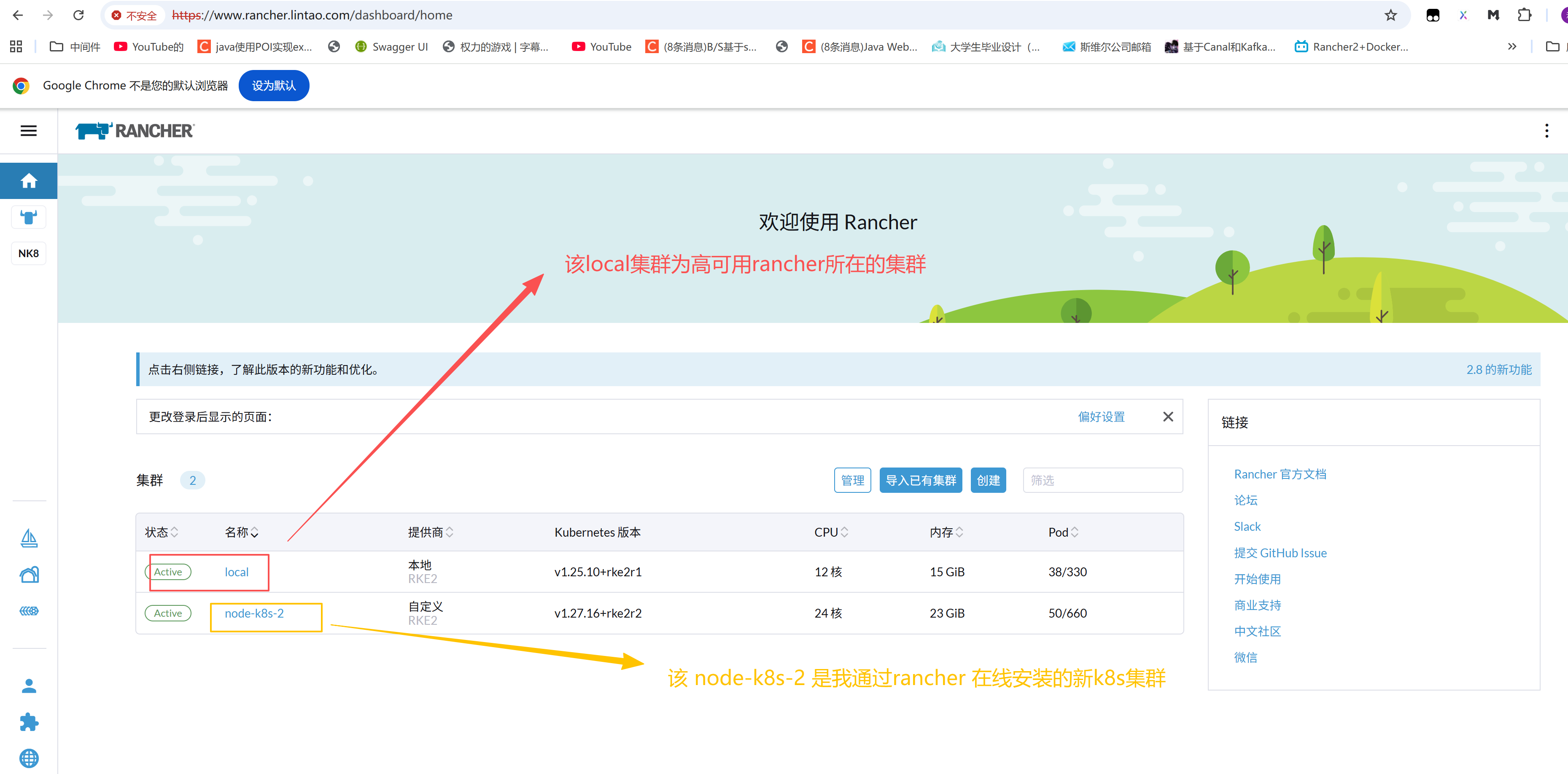The width and height of the screenshot is (1568, 774).
Task: Open Cluster Management barn icon
Action: point(29,575)
